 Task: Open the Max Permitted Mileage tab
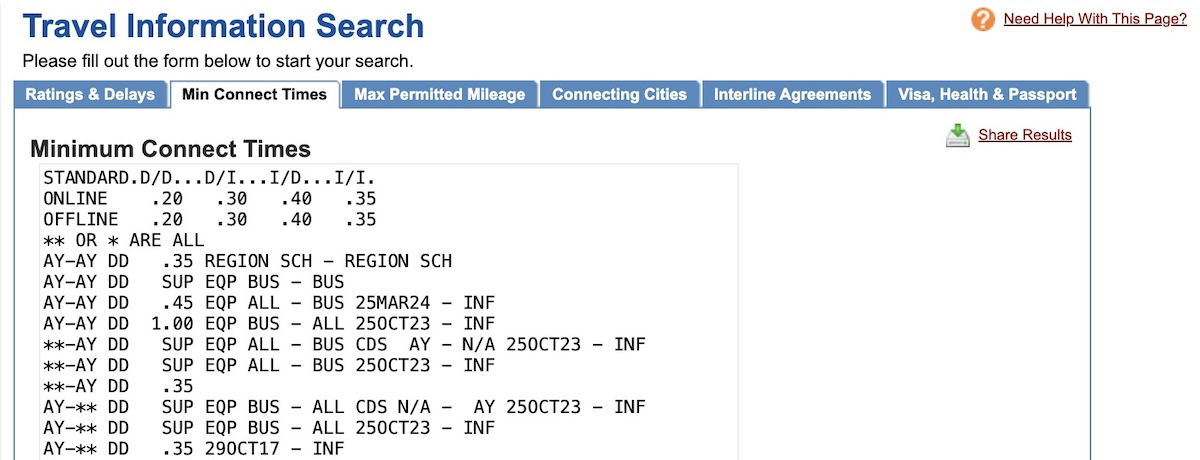439,94
